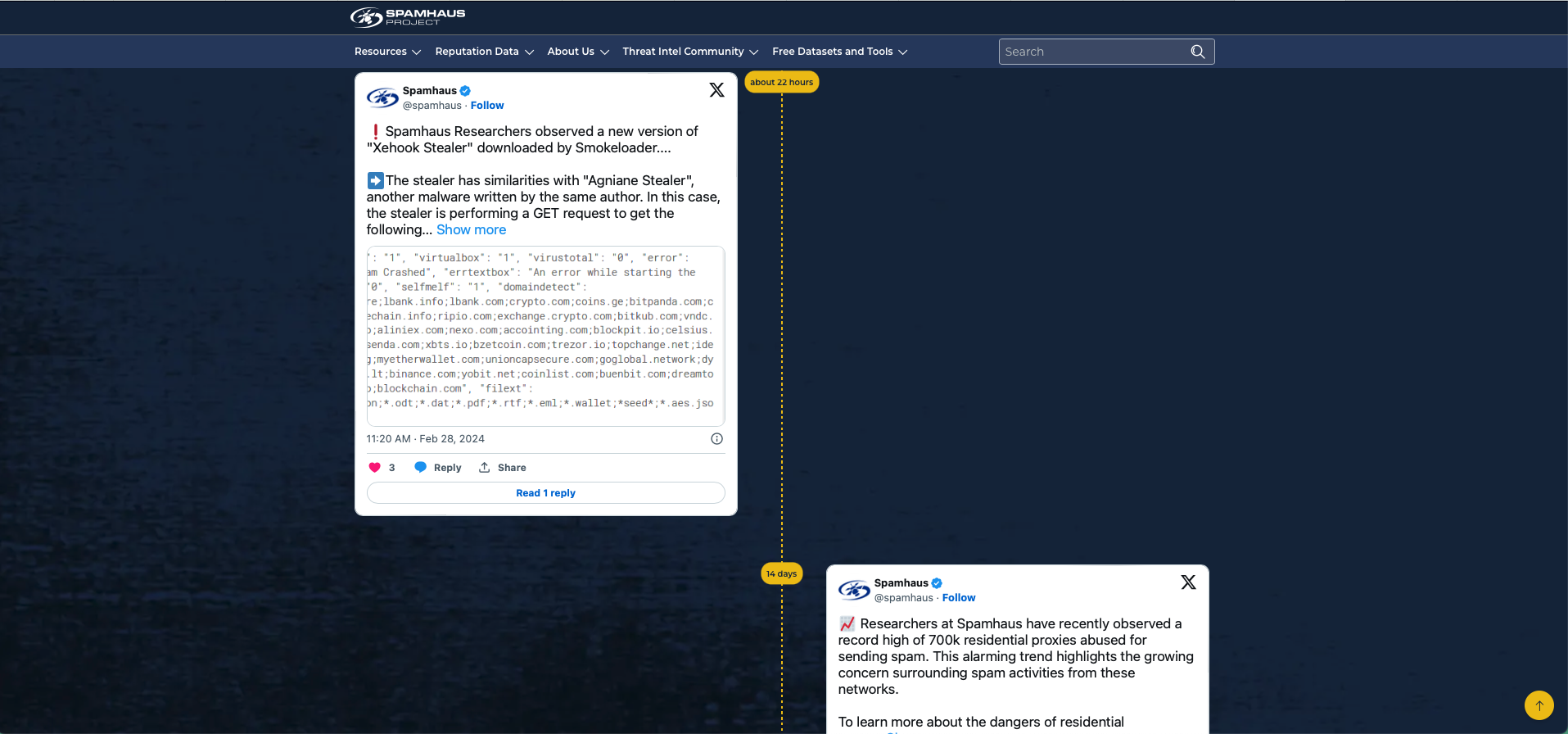1568x734 pixels.
Task: Click verified badge in residential proxies tweet
Action: [x=937, y=583]
